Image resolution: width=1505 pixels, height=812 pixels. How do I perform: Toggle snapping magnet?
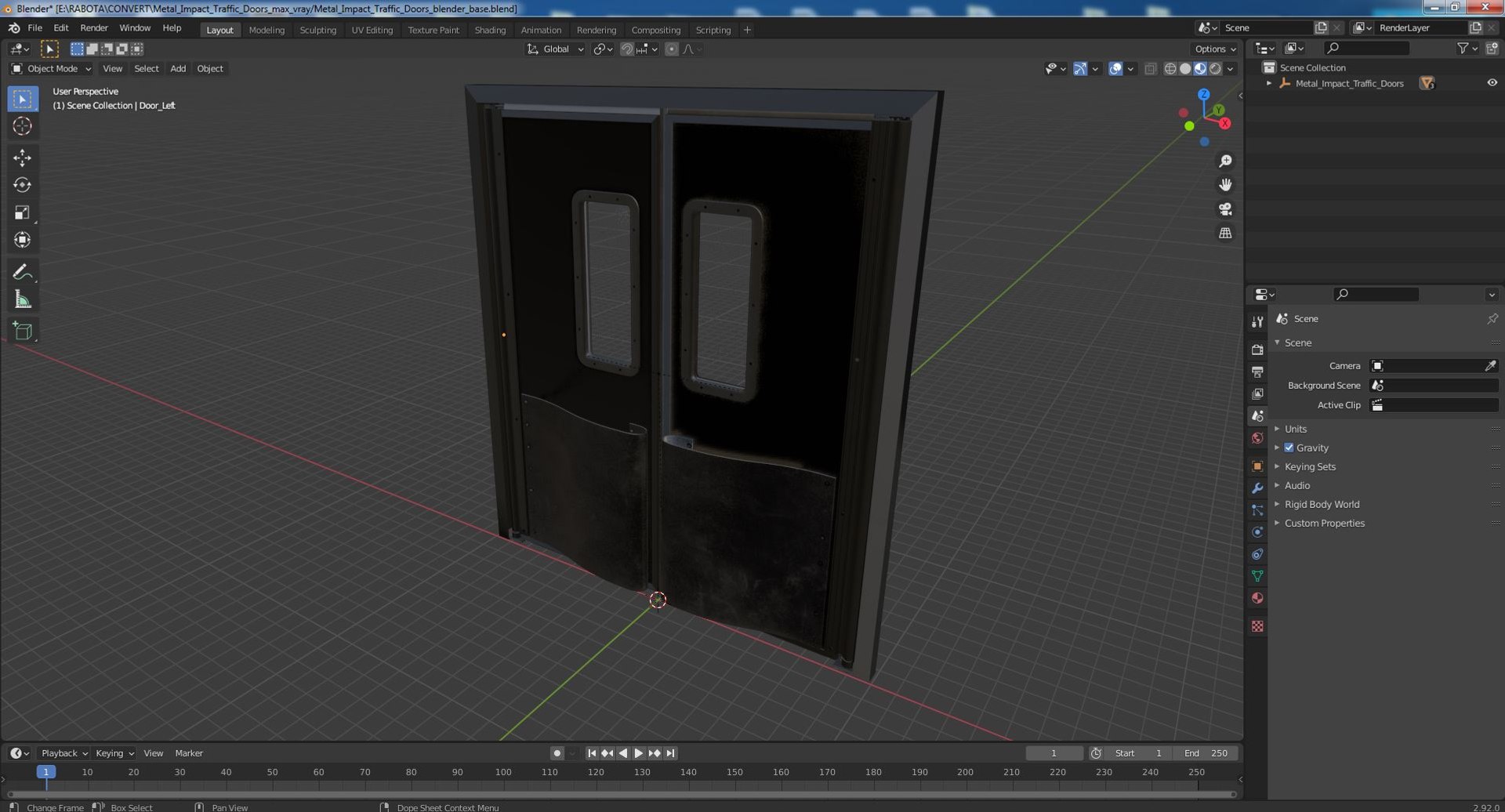(x=626, y=49)
